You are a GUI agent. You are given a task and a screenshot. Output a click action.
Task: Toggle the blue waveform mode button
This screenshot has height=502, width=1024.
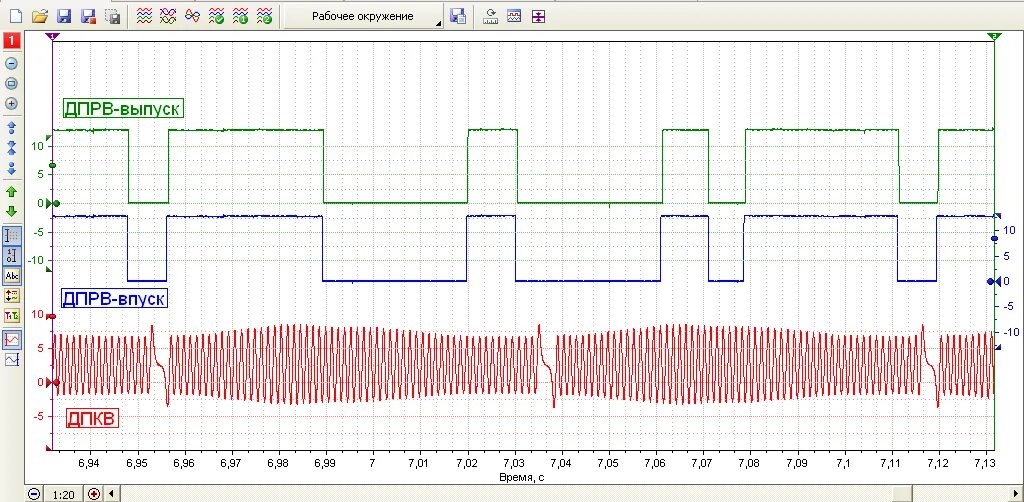tap(12, 360)
